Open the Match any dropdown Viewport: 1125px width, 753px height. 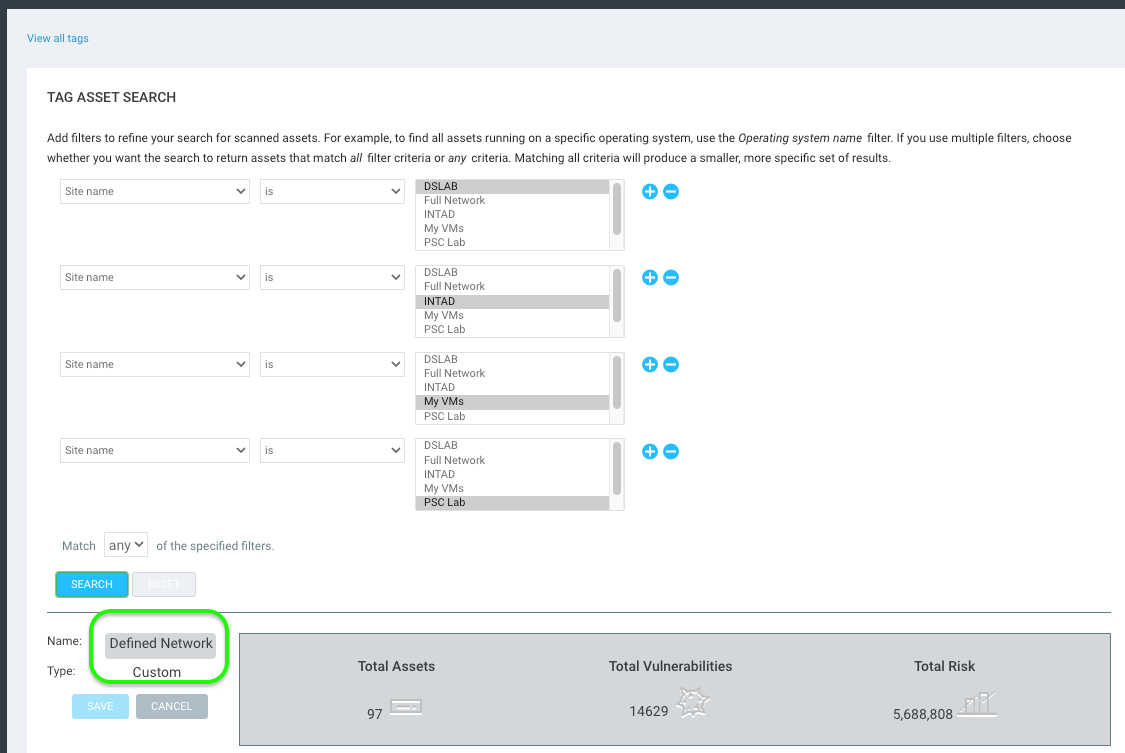126,545
